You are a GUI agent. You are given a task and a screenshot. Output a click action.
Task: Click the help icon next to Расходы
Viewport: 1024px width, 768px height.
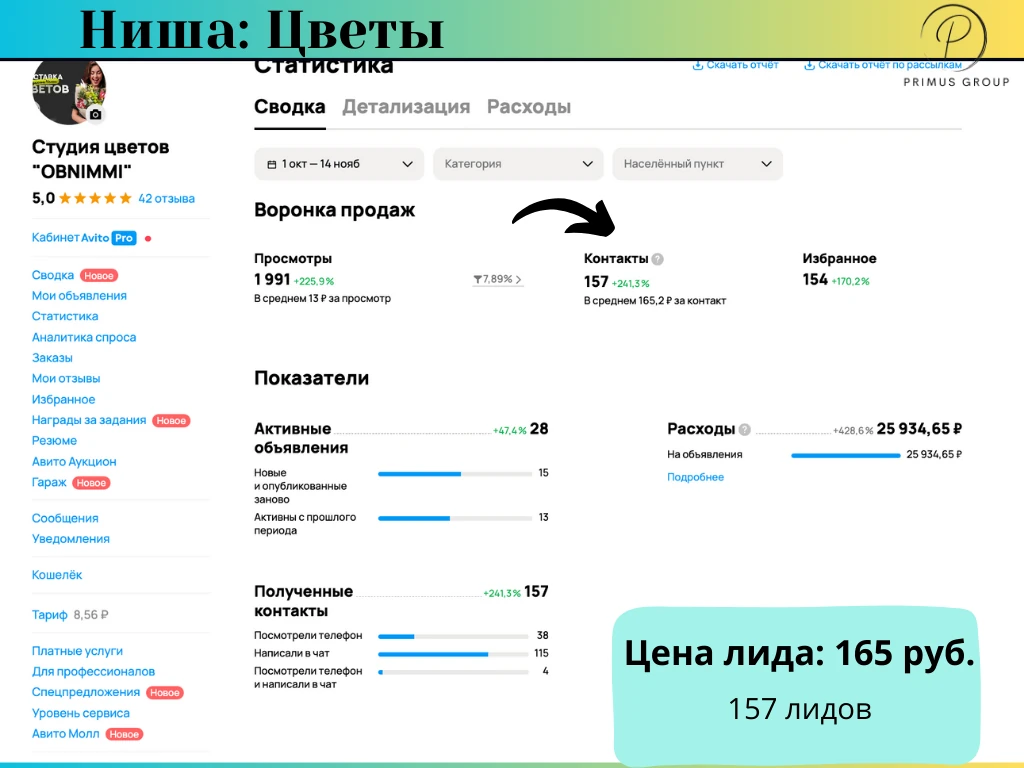pos(744,430)
